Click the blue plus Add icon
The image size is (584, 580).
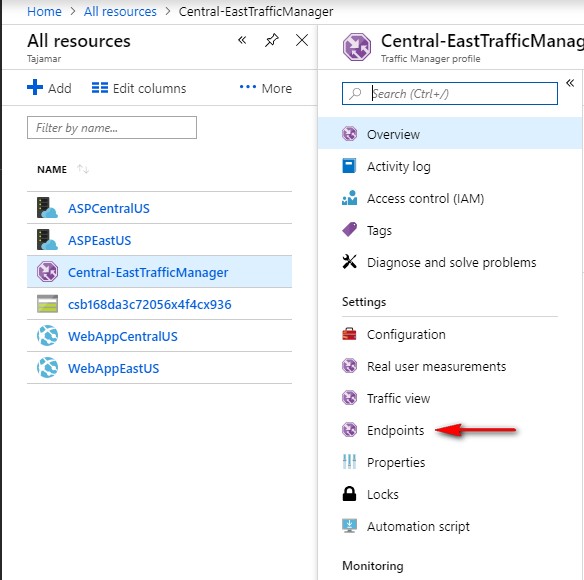pyautogui.click(x=35, y=88)
